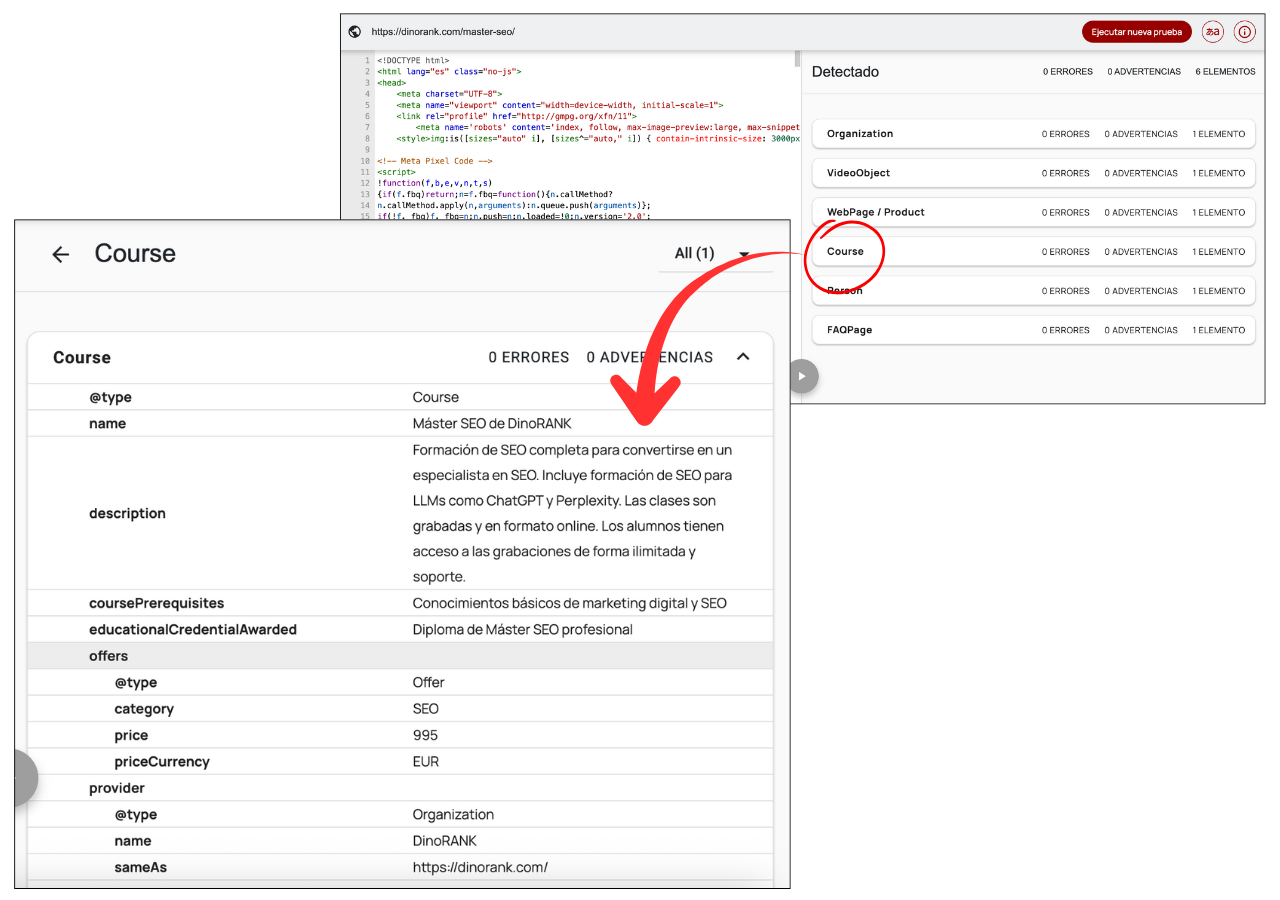Image resolution: width=1280 pixels, height=900 pixels.
Task: Click the offers section header row
Action: [400, 656]
